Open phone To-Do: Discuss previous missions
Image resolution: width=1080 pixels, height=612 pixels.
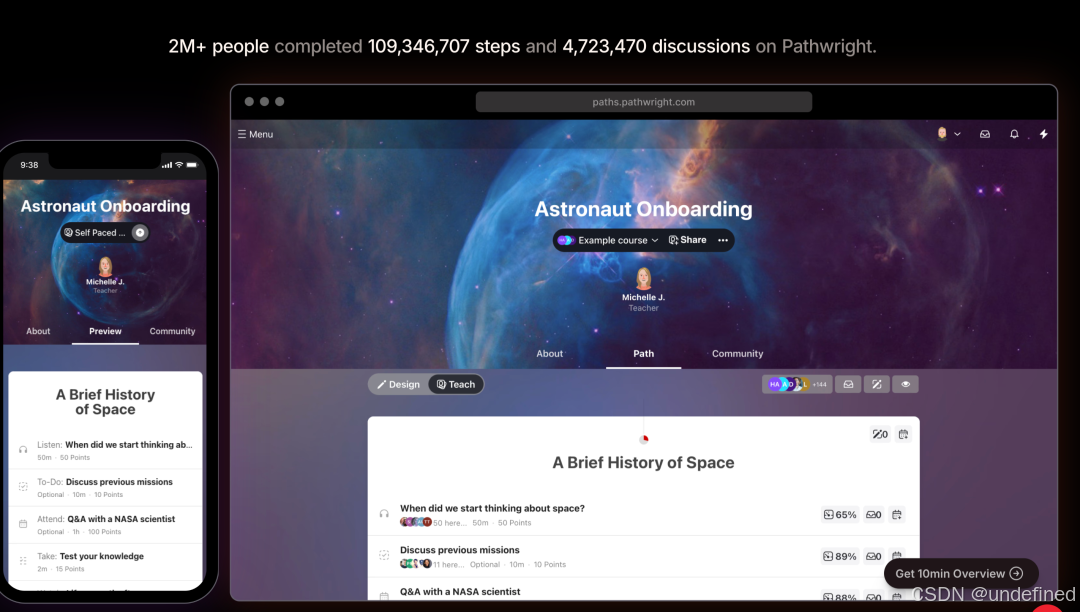coord(105,482)
